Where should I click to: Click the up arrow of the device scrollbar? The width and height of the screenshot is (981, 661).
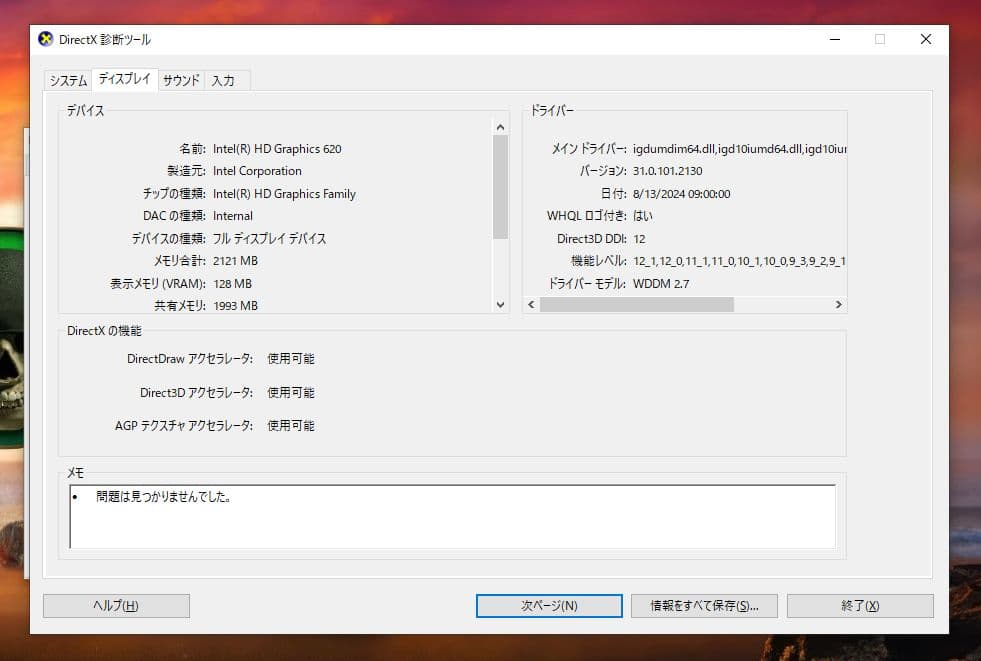point(501,126)
